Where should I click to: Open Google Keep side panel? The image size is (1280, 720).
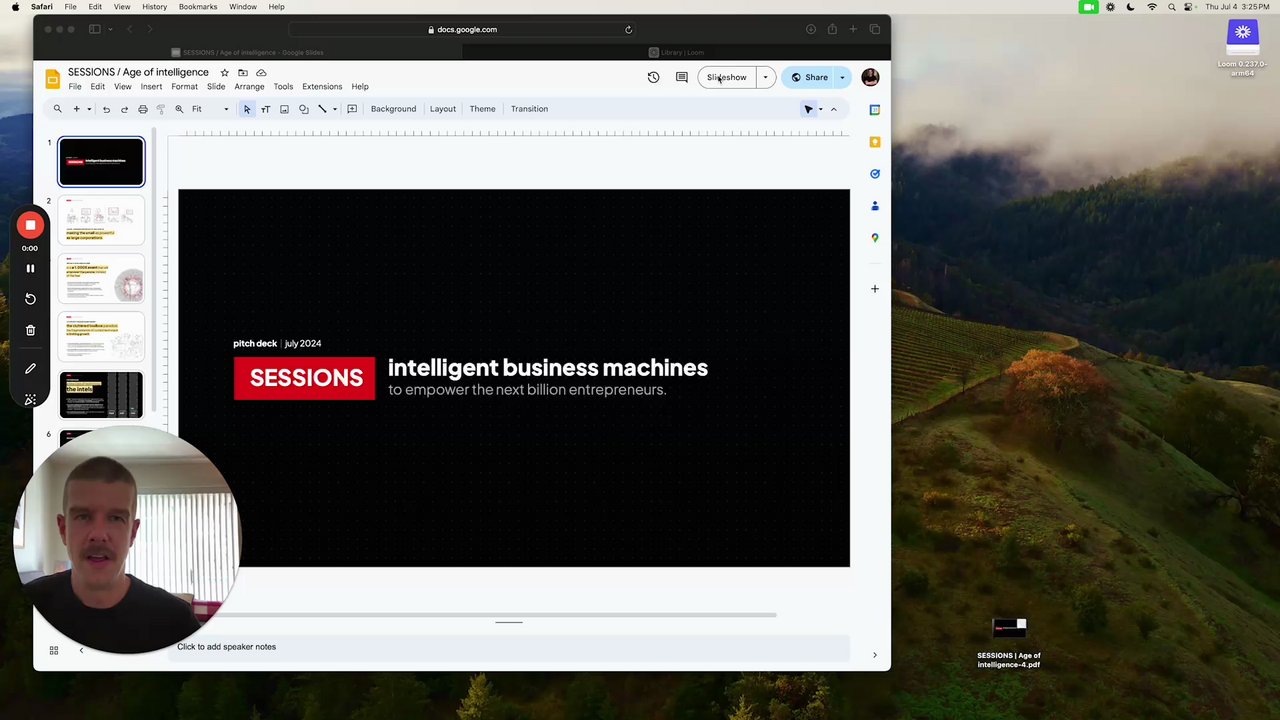pyautogui.click(x=875, y=142)
